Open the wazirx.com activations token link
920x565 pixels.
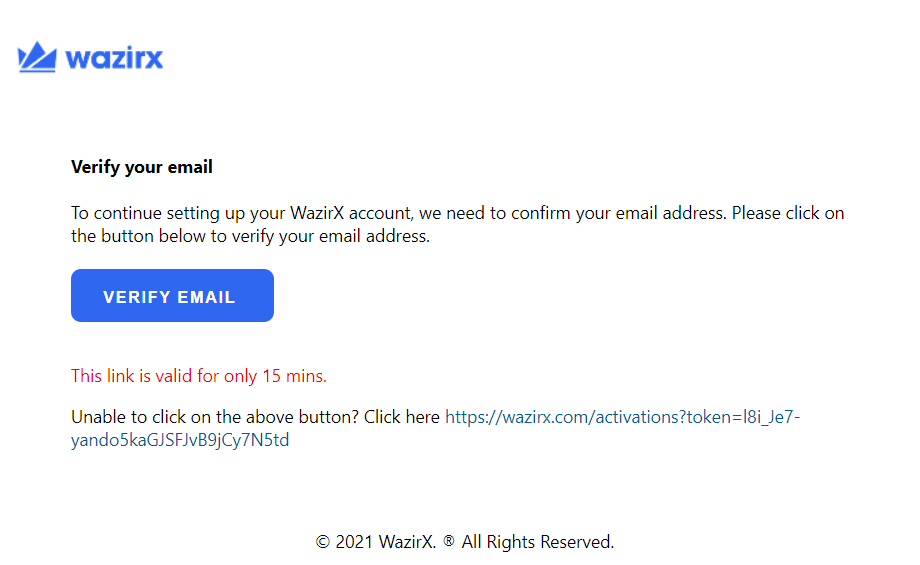point(622,417)
